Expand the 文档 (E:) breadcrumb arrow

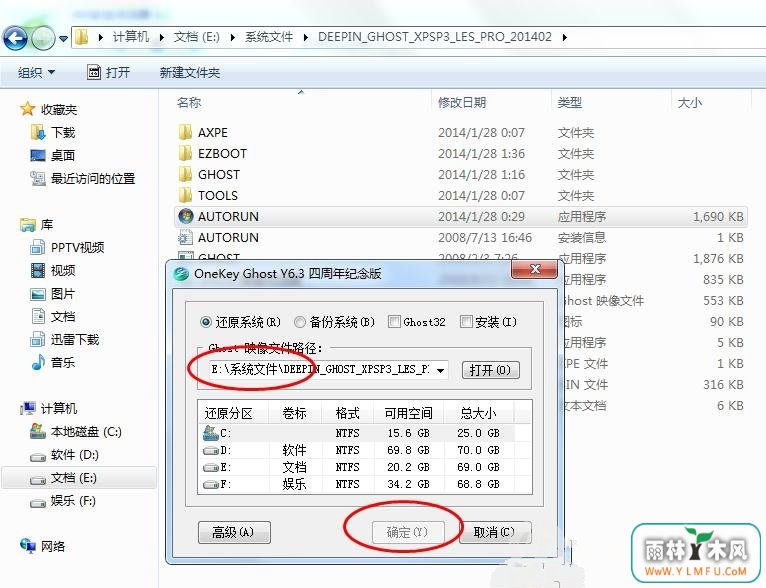point(233,37)
